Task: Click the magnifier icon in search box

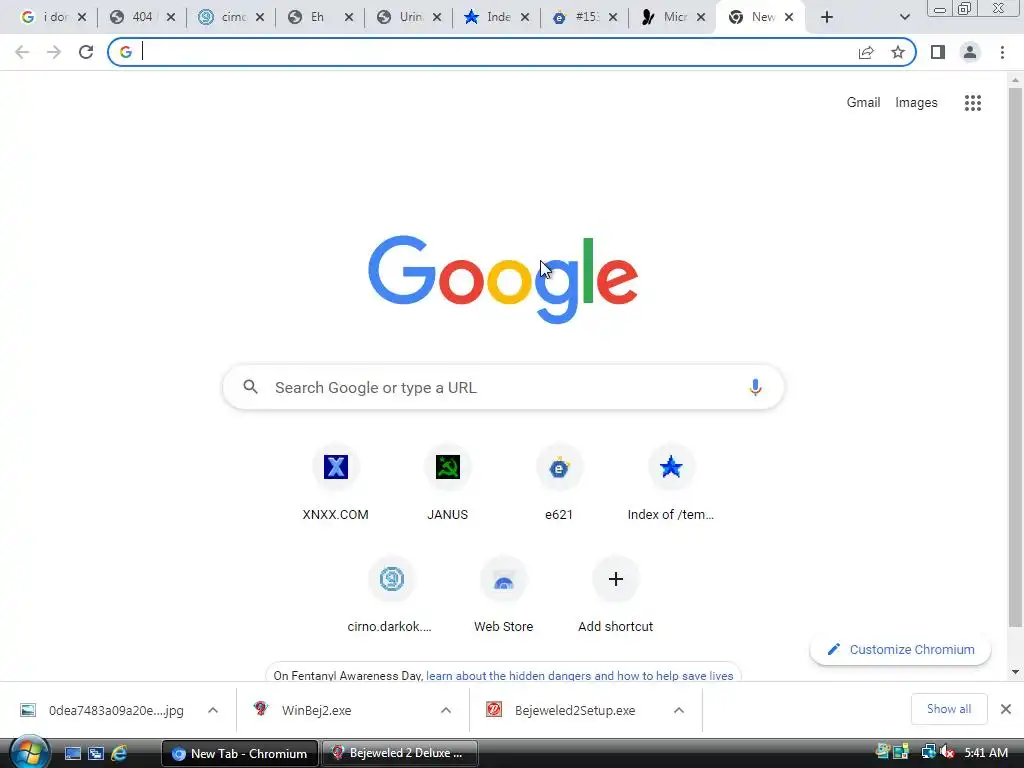Action: pos(250,387)
